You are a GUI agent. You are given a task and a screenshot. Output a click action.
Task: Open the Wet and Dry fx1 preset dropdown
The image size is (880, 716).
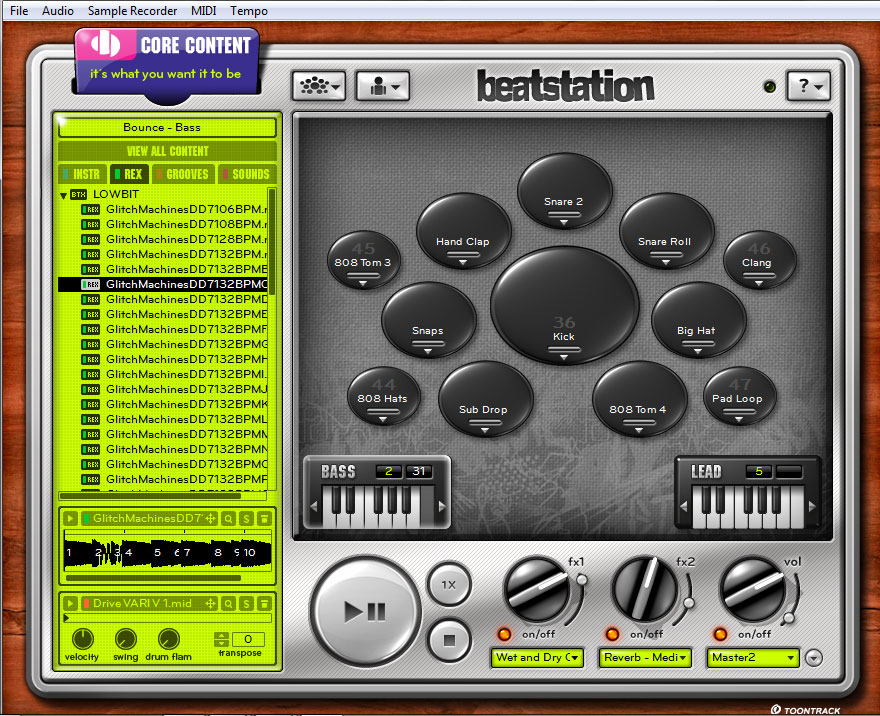tap(537, 658)
